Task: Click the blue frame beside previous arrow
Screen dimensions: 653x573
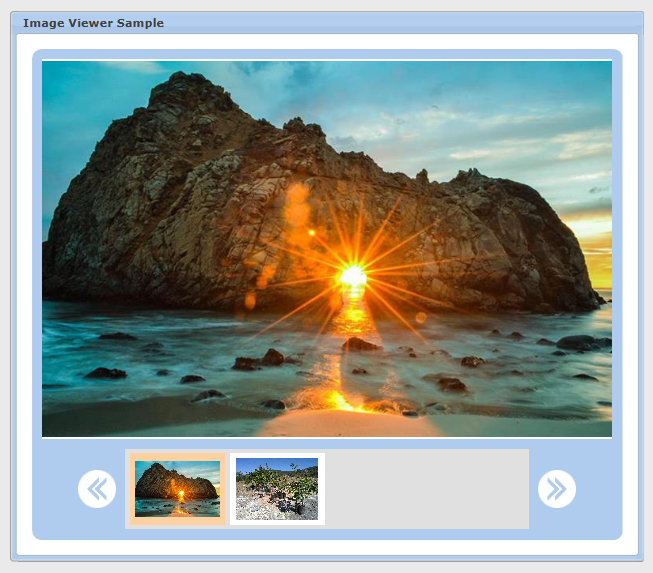Action: pyautogui.click(x=55, y=489)
